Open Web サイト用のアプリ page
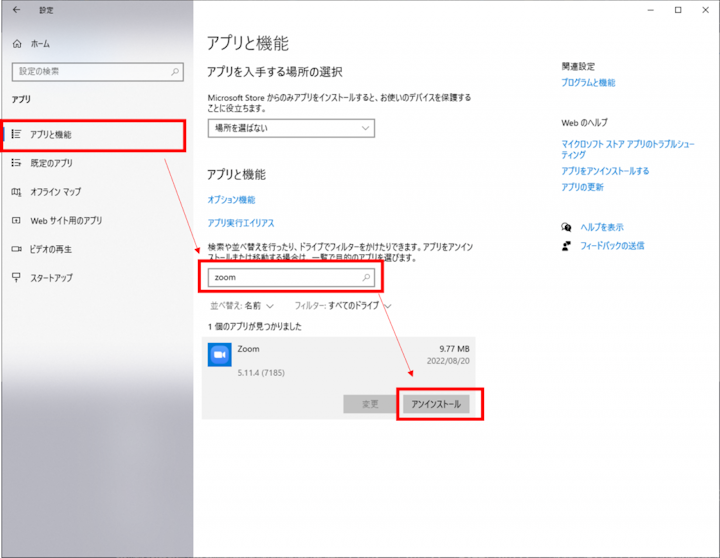This screenshot has width=720, height=558. coord(65,221)
